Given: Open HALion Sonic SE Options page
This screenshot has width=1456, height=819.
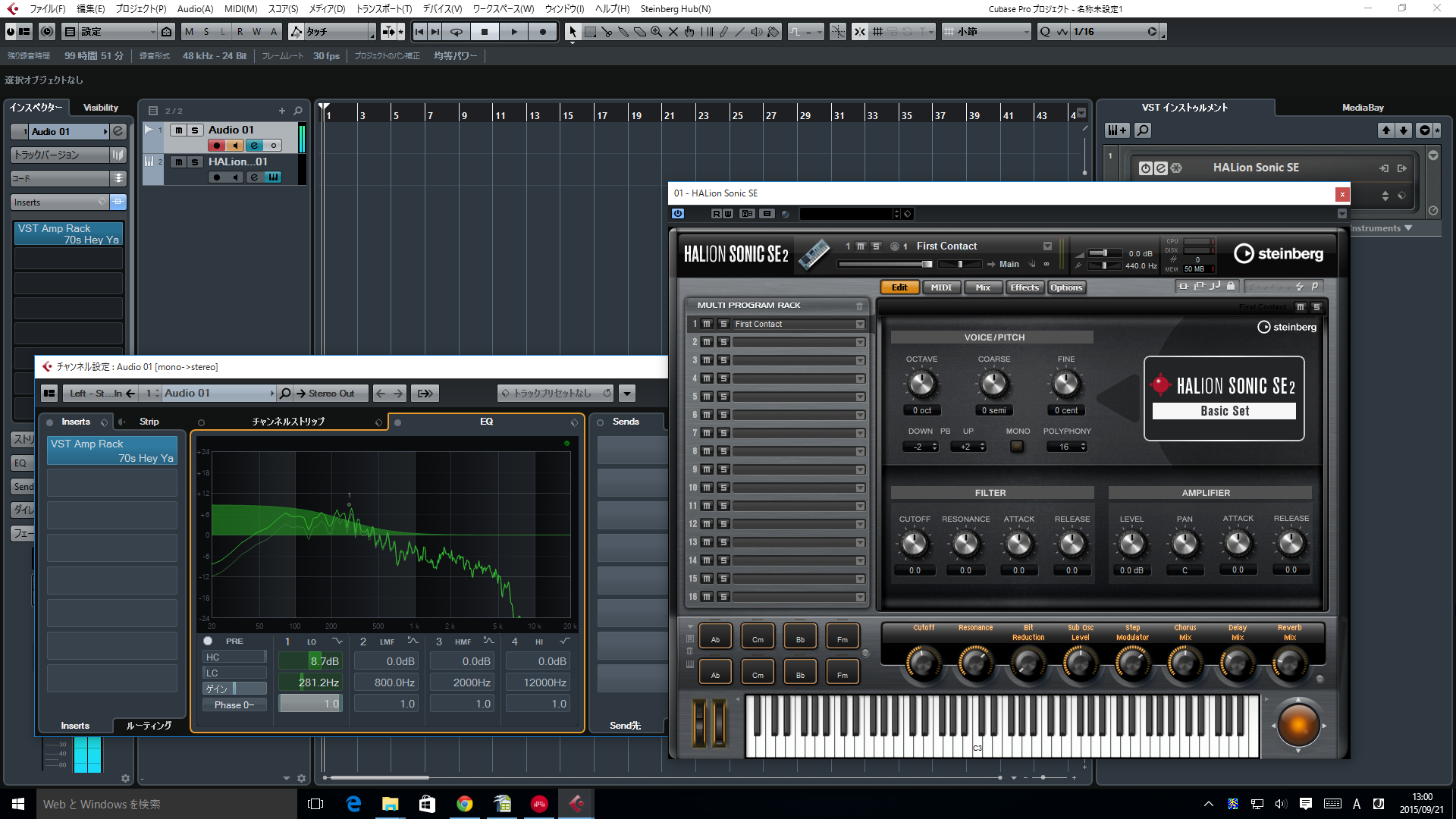Looking at the screenshot, I should 1066,287.
